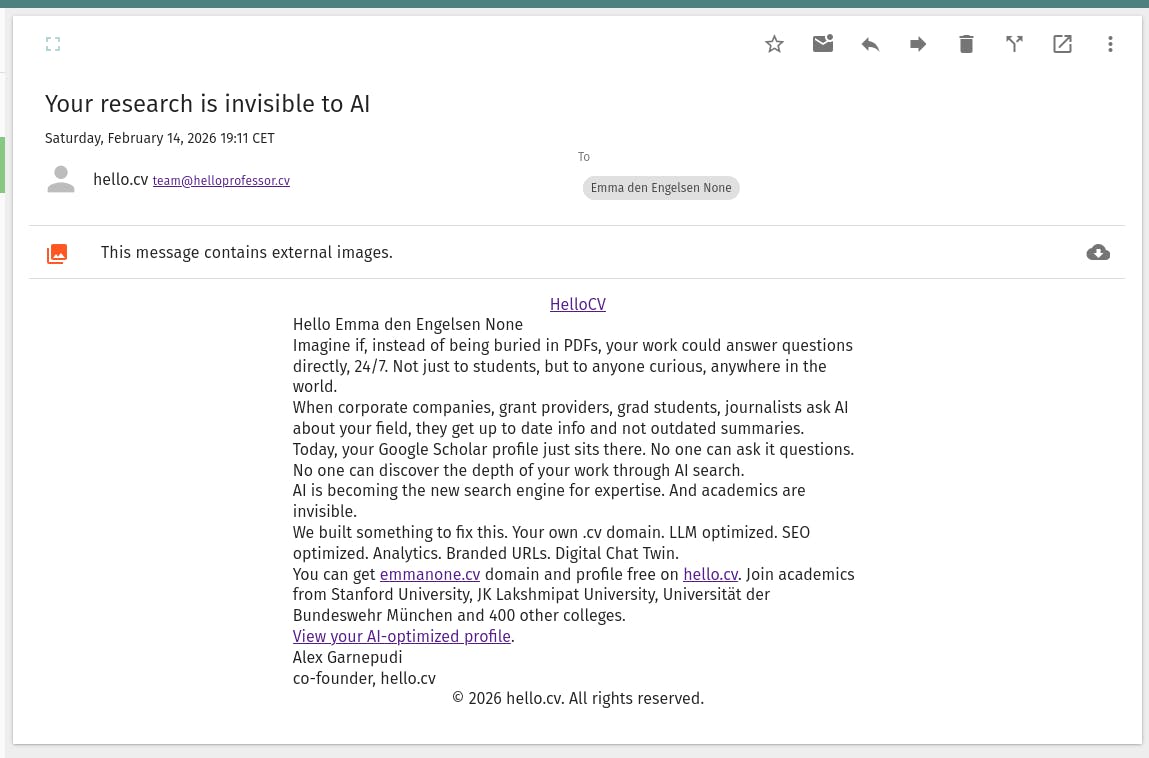Open the emmanone.cv domain link

430,574
